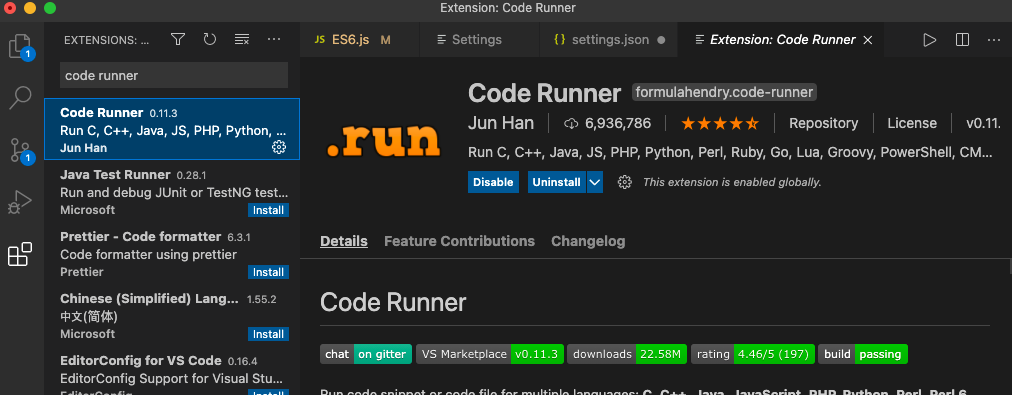Open the Details tab

point(344,241)
